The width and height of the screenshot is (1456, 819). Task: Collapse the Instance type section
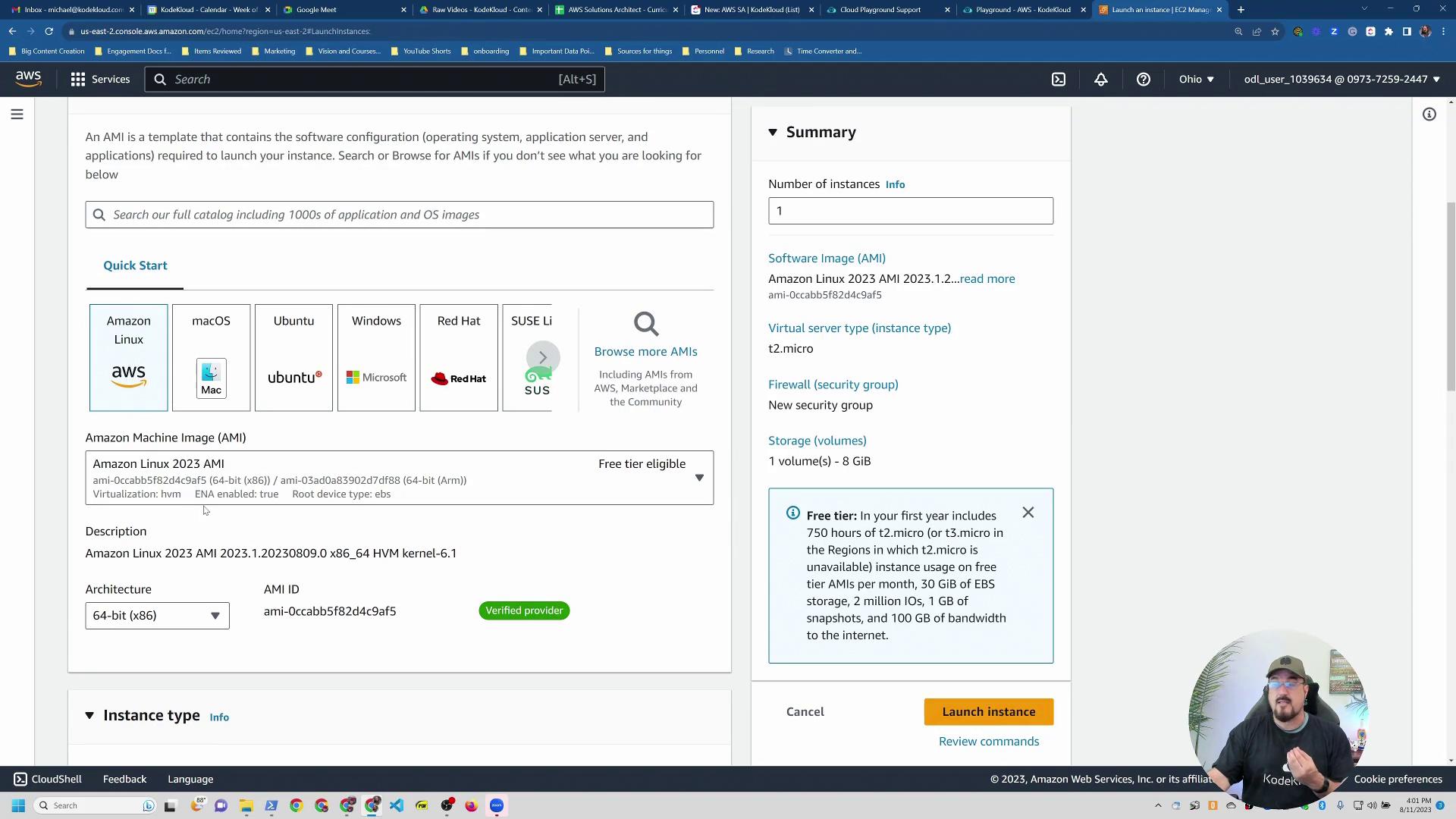pyautogui.click(x=89, y=715)
